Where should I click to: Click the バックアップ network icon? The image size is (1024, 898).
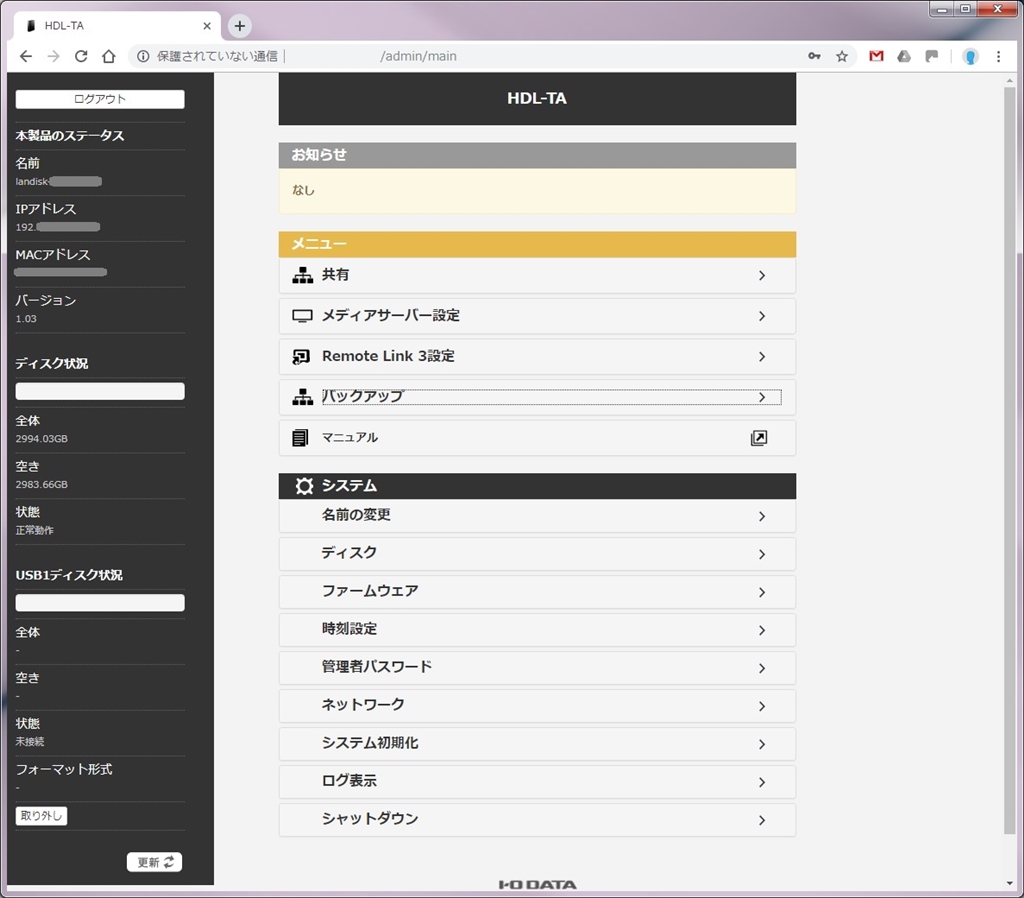pyautogui.click(x=302, y=396)
